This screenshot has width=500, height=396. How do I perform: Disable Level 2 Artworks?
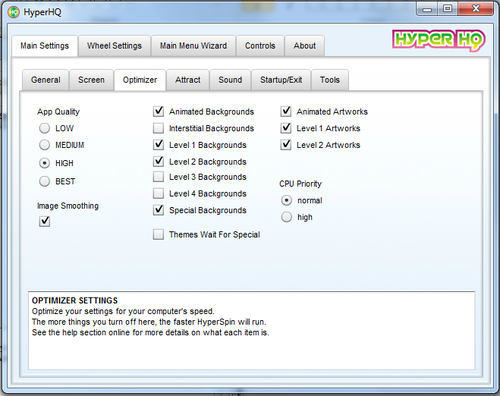pyautogui.click(x=286, y=145)
